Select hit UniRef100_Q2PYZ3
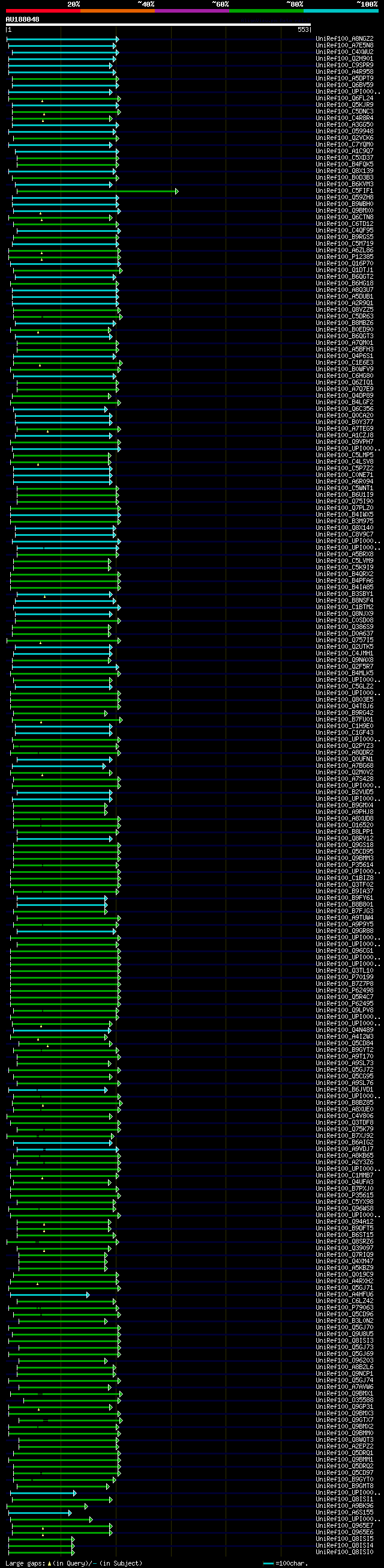Image resolution: width=384 pixels, height=1568 pixels. (344, 746)
